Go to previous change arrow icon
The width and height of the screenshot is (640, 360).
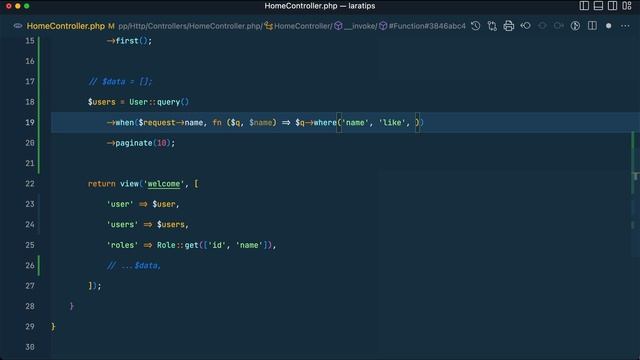click(525, 26)
